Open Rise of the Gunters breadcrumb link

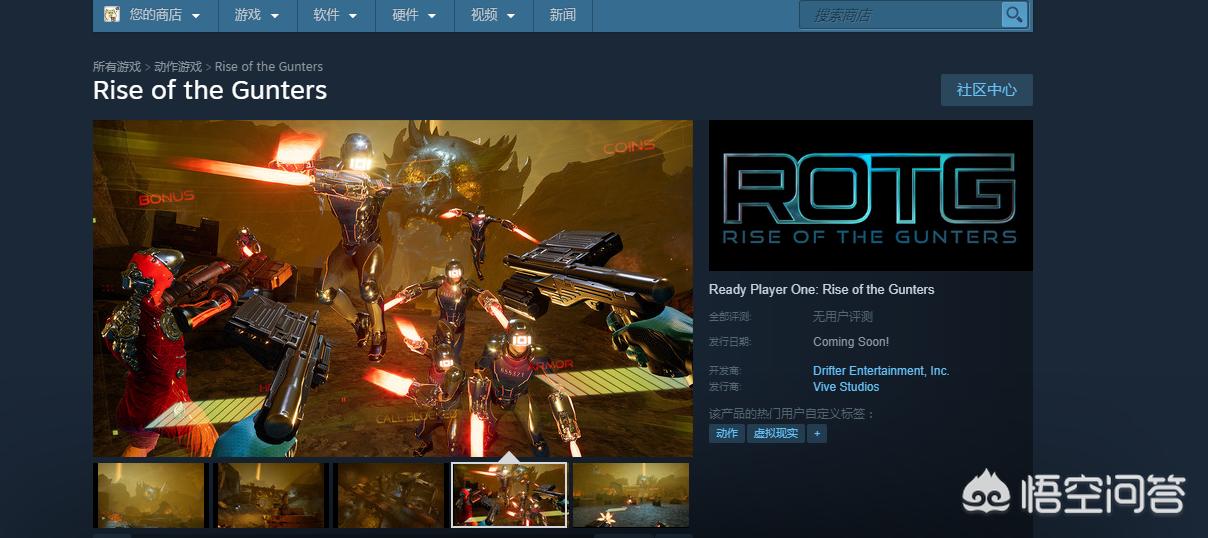coord(269,67)
